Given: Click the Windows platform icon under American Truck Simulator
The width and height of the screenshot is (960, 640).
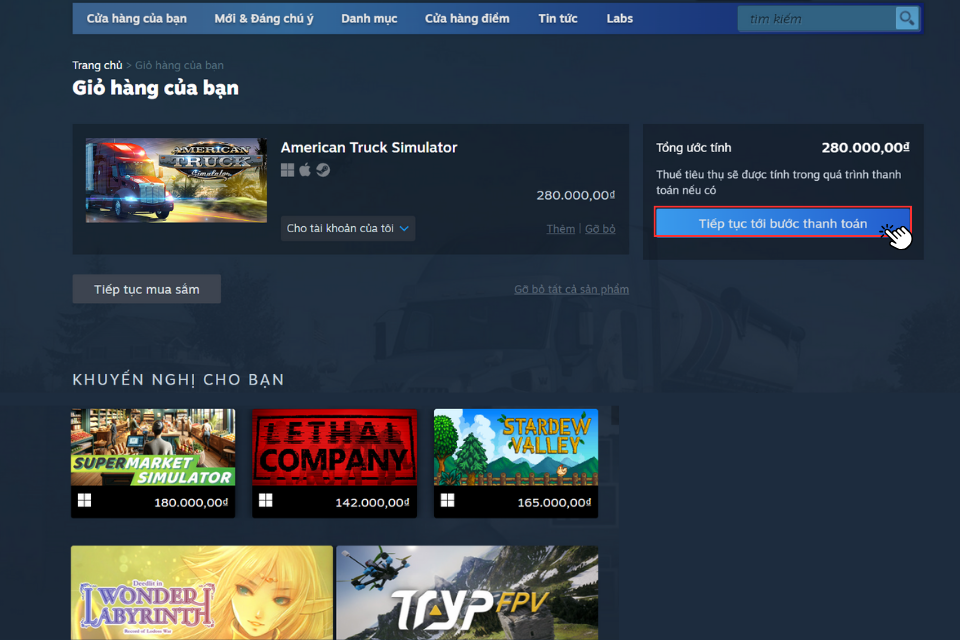Looking at the screenshot, I should tap(287, 170).
